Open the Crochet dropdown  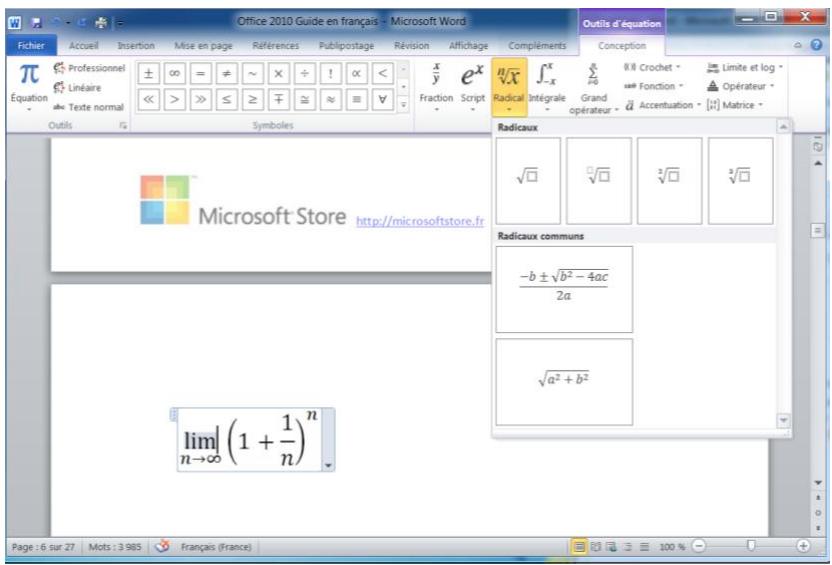[652, 67]
